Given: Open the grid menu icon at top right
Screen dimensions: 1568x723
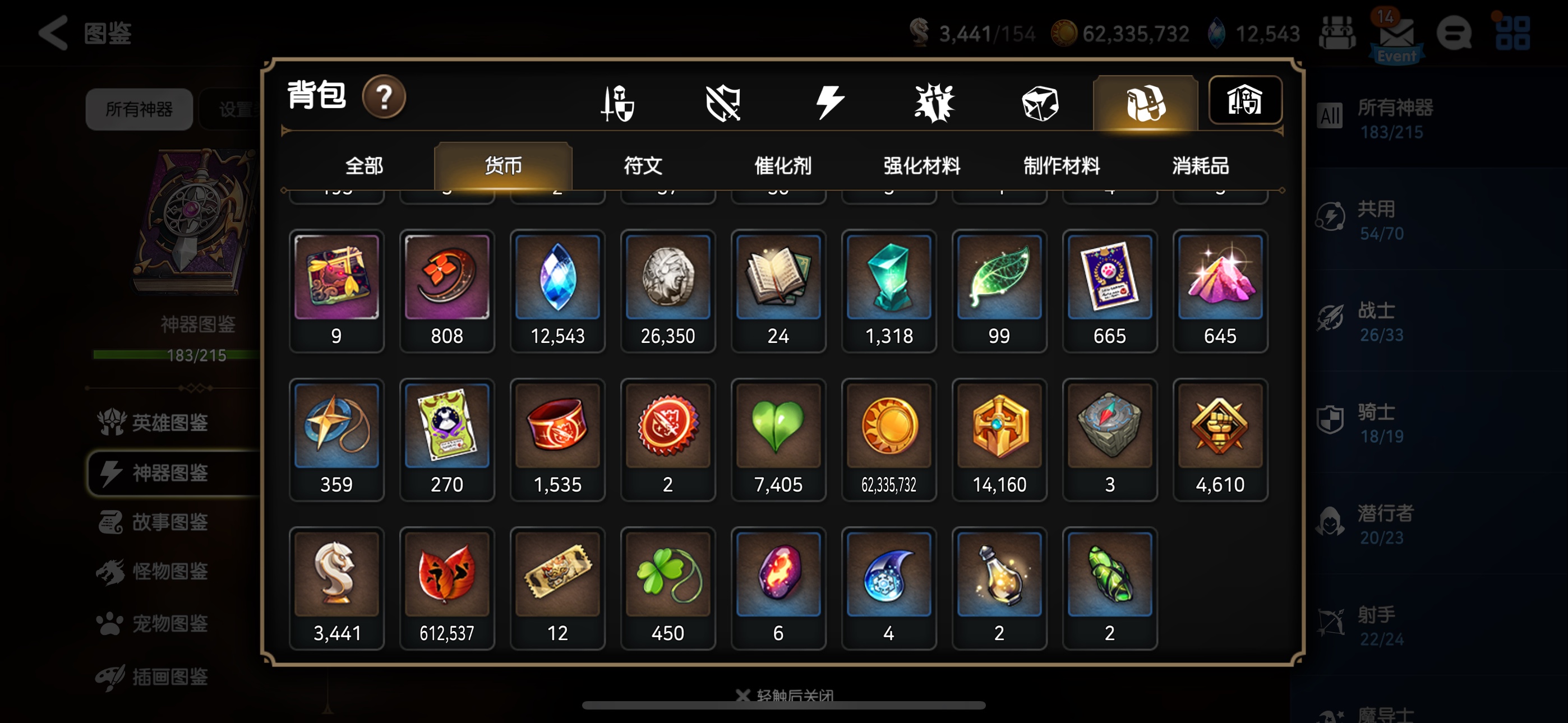Looking at the screenshot, I should point(1512,33).
